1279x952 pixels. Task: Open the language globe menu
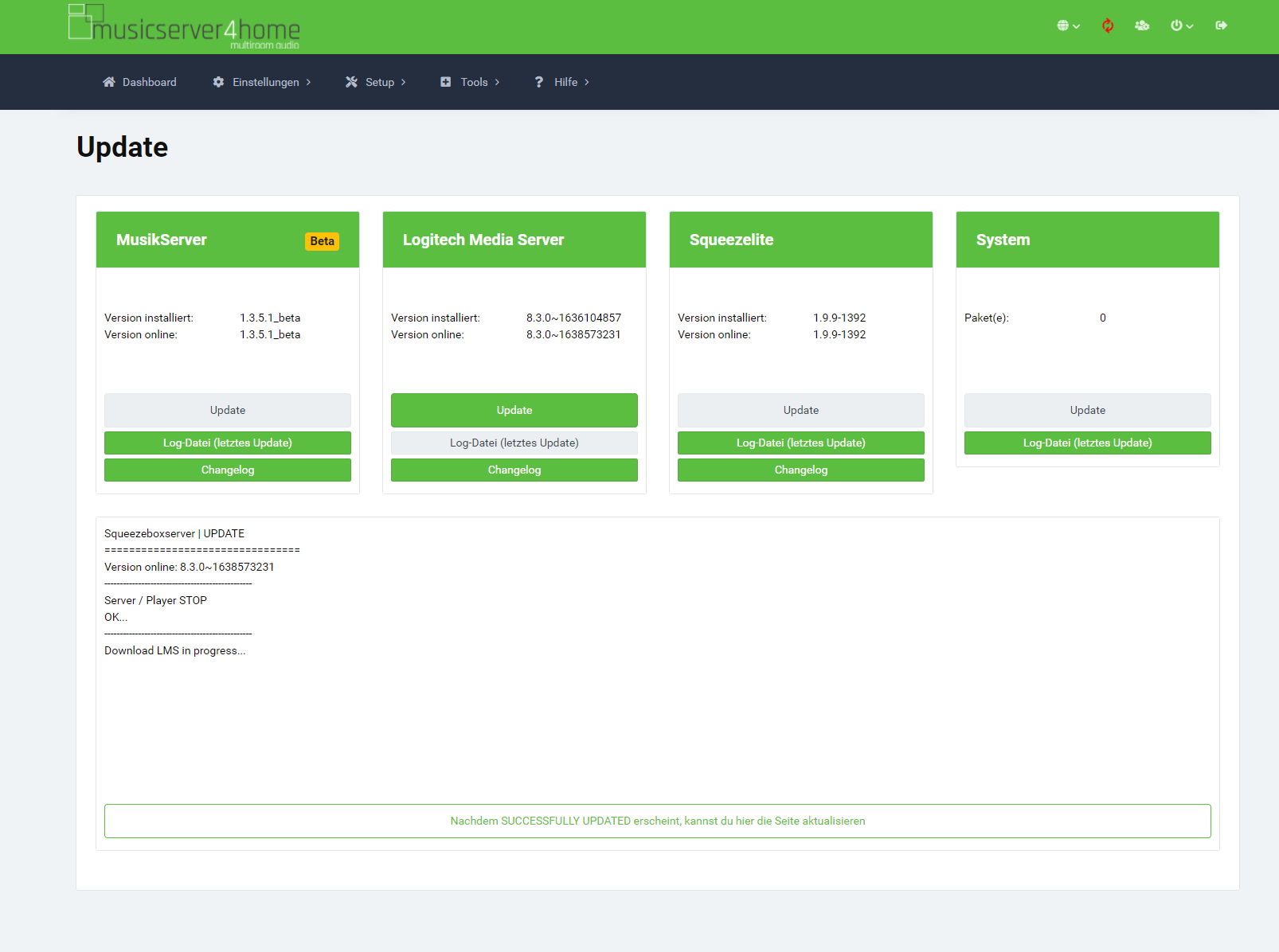[1068, 25]
